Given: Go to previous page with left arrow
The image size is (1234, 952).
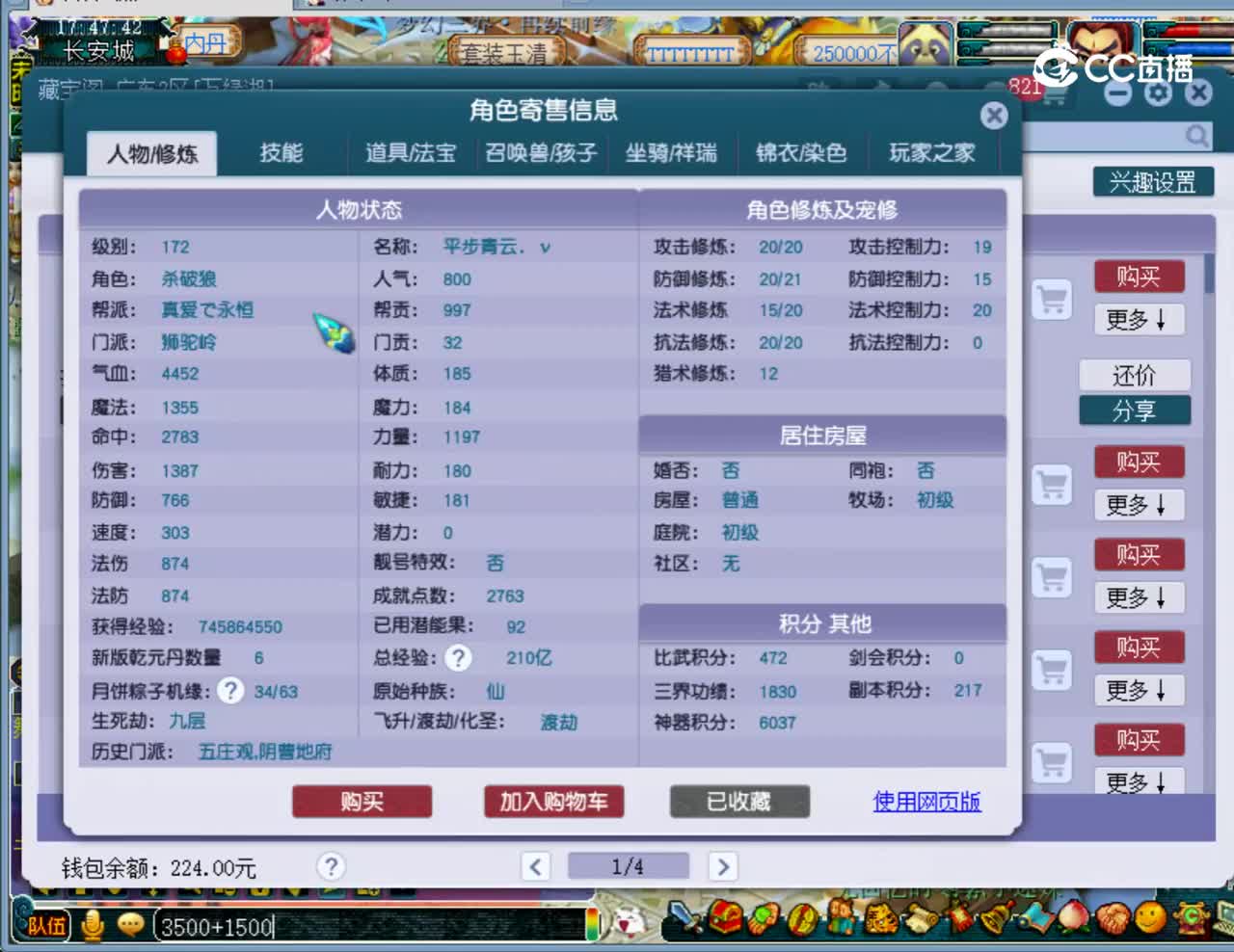Looking at the screenshot, I should pyautogui.click(x=536, y=866).
